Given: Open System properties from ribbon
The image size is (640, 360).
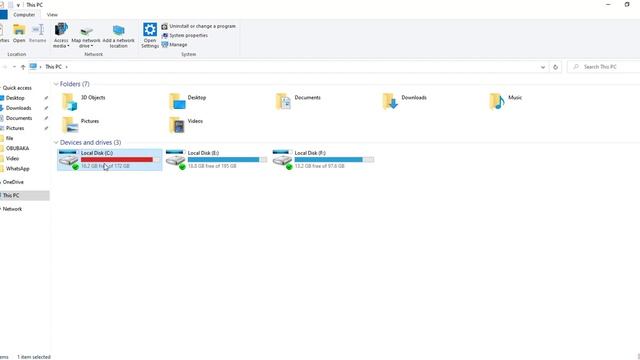Looking at the screenshot, I should [185, 36].
